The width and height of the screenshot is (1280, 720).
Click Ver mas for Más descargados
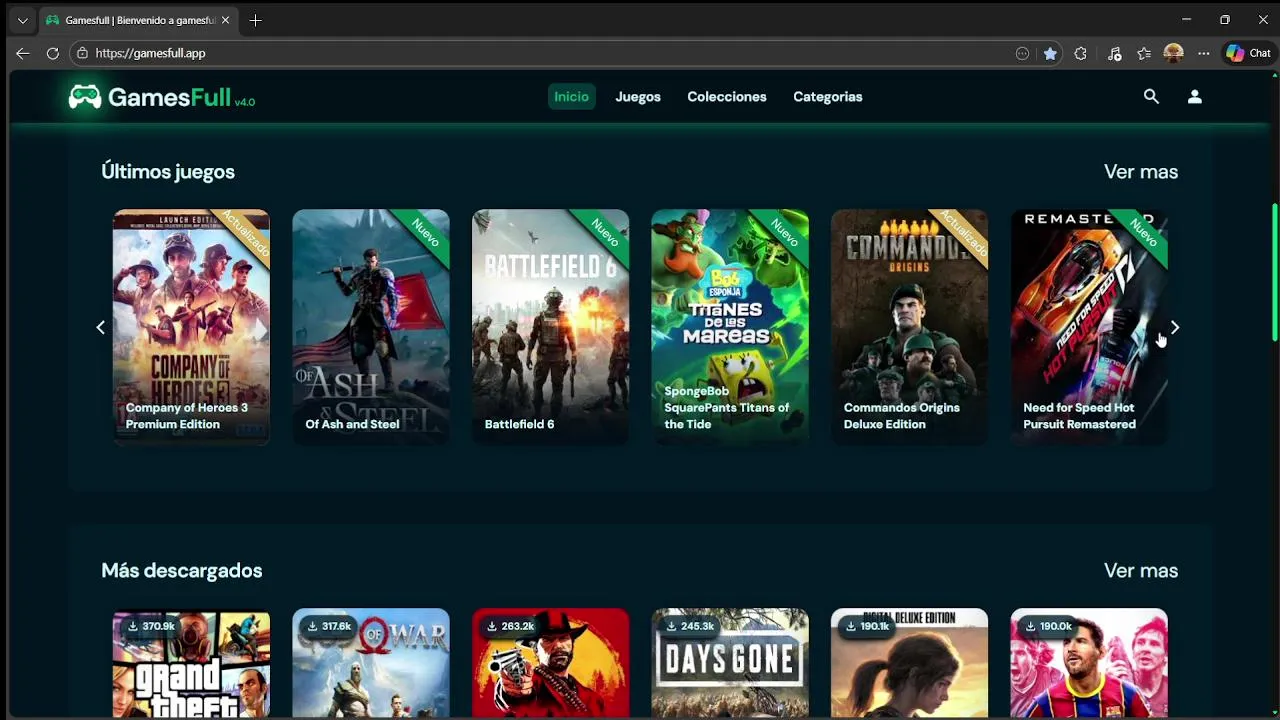coord(1141,571)
